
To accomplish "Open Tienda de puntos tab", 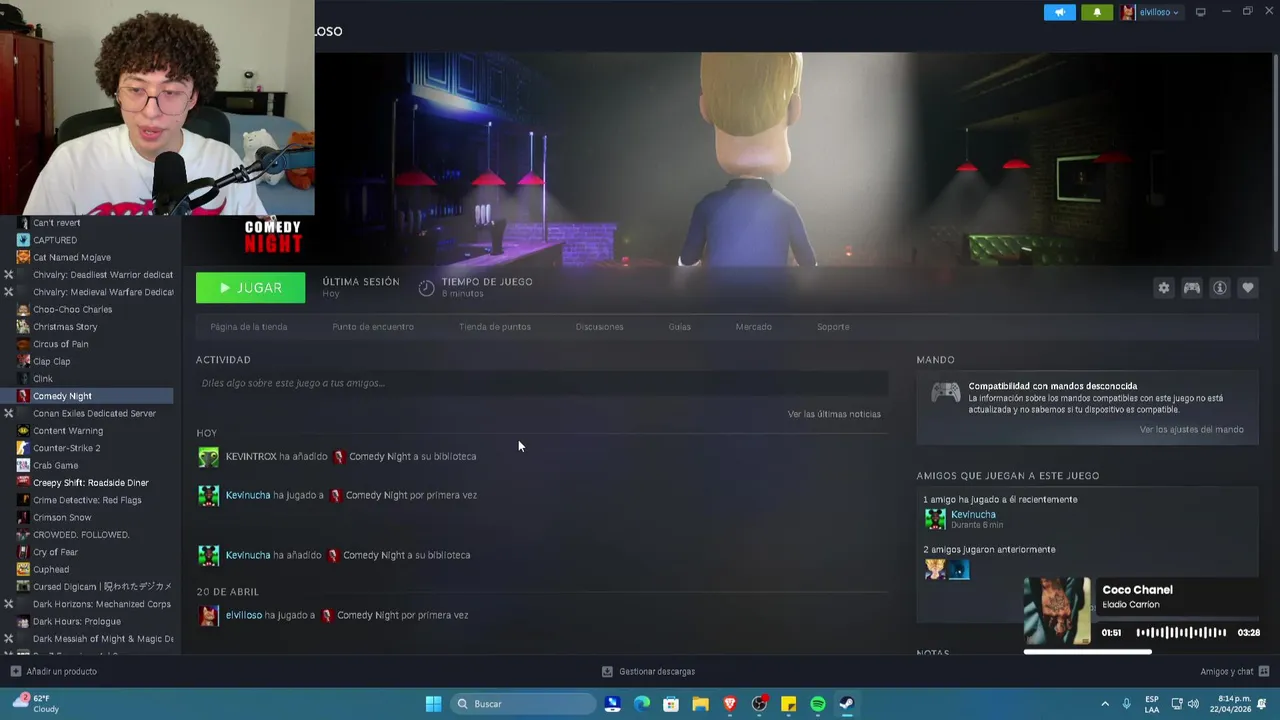I will point(495,327).
